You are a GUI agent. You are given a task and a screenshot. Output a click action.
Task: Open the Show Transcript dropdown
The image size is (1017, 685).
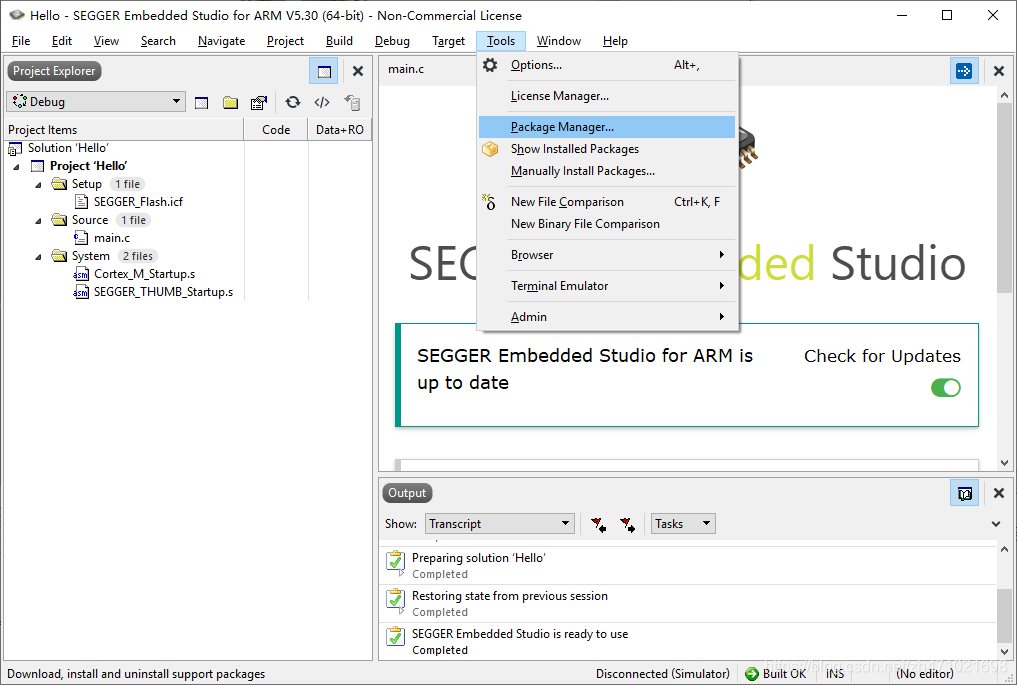pos(499,523)
